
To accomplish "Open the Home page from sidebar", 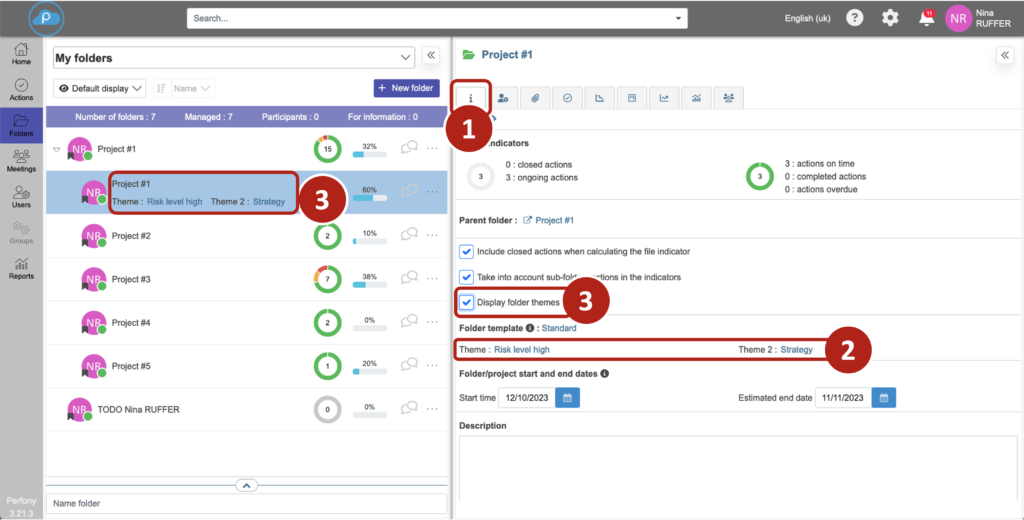I will [x=21, y=54].
